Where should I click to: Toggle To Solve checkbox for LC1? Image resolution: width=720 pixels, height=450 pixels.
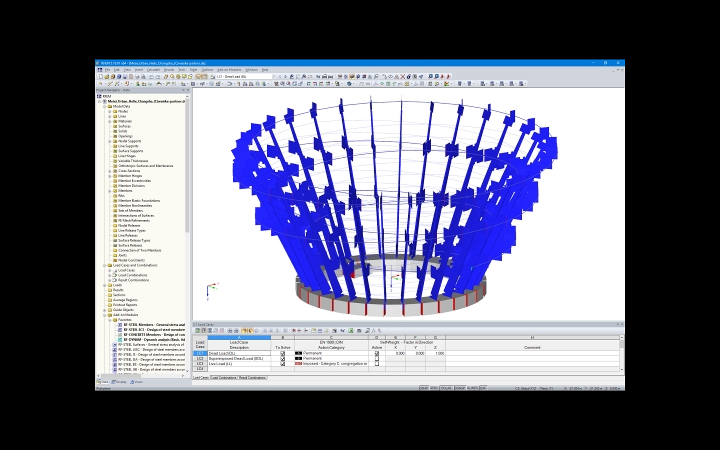[282, 354]
